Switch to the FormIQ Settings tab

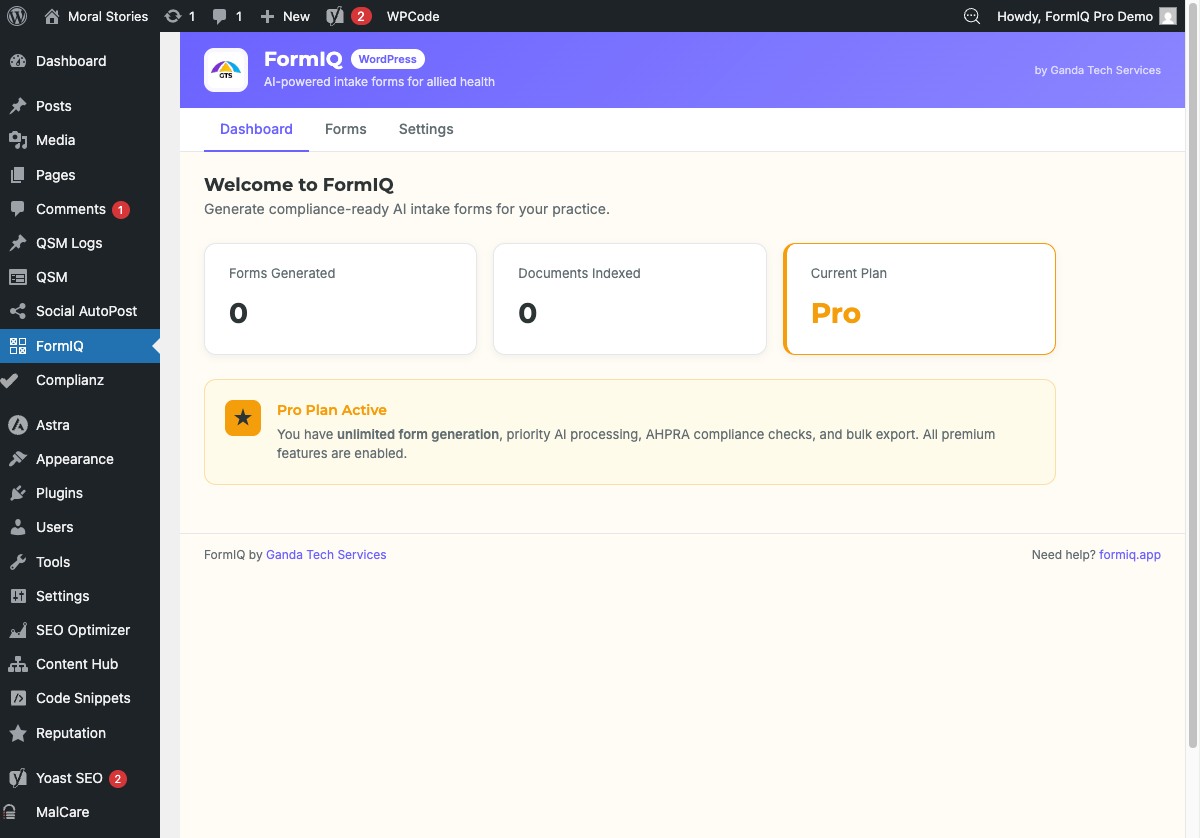(x=426, y=129)
